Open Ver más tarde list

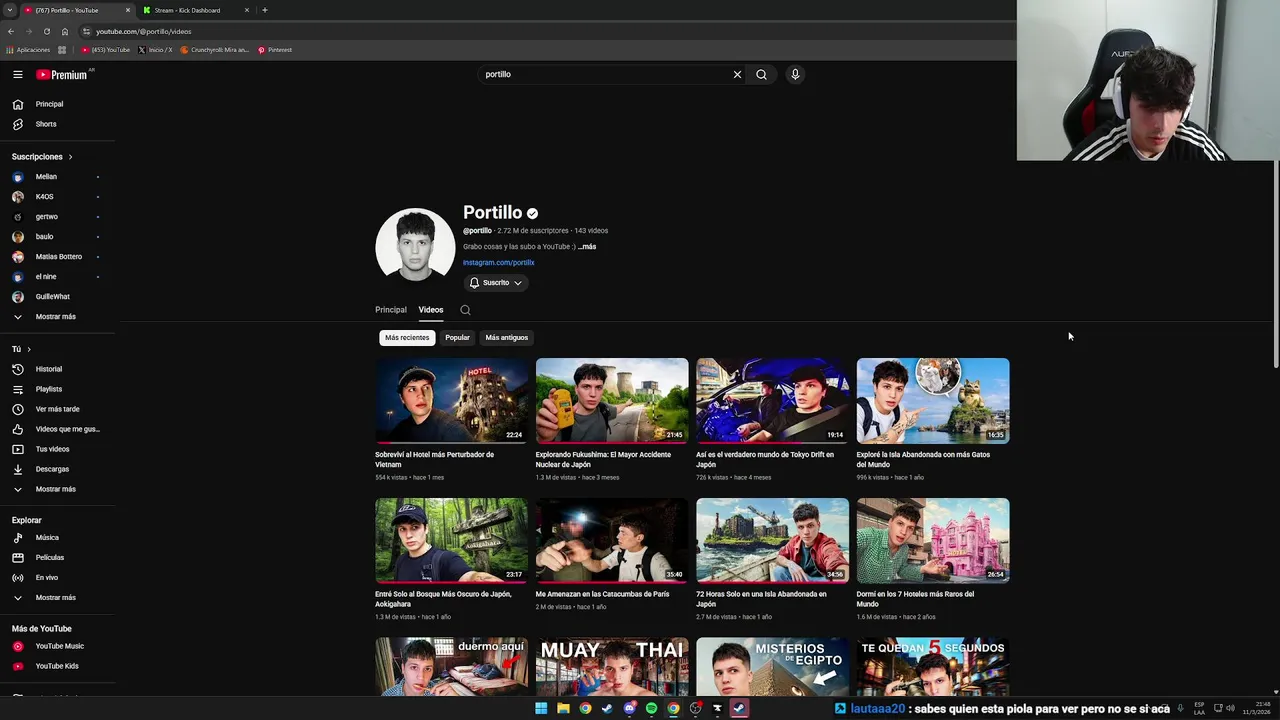(57, 409)
